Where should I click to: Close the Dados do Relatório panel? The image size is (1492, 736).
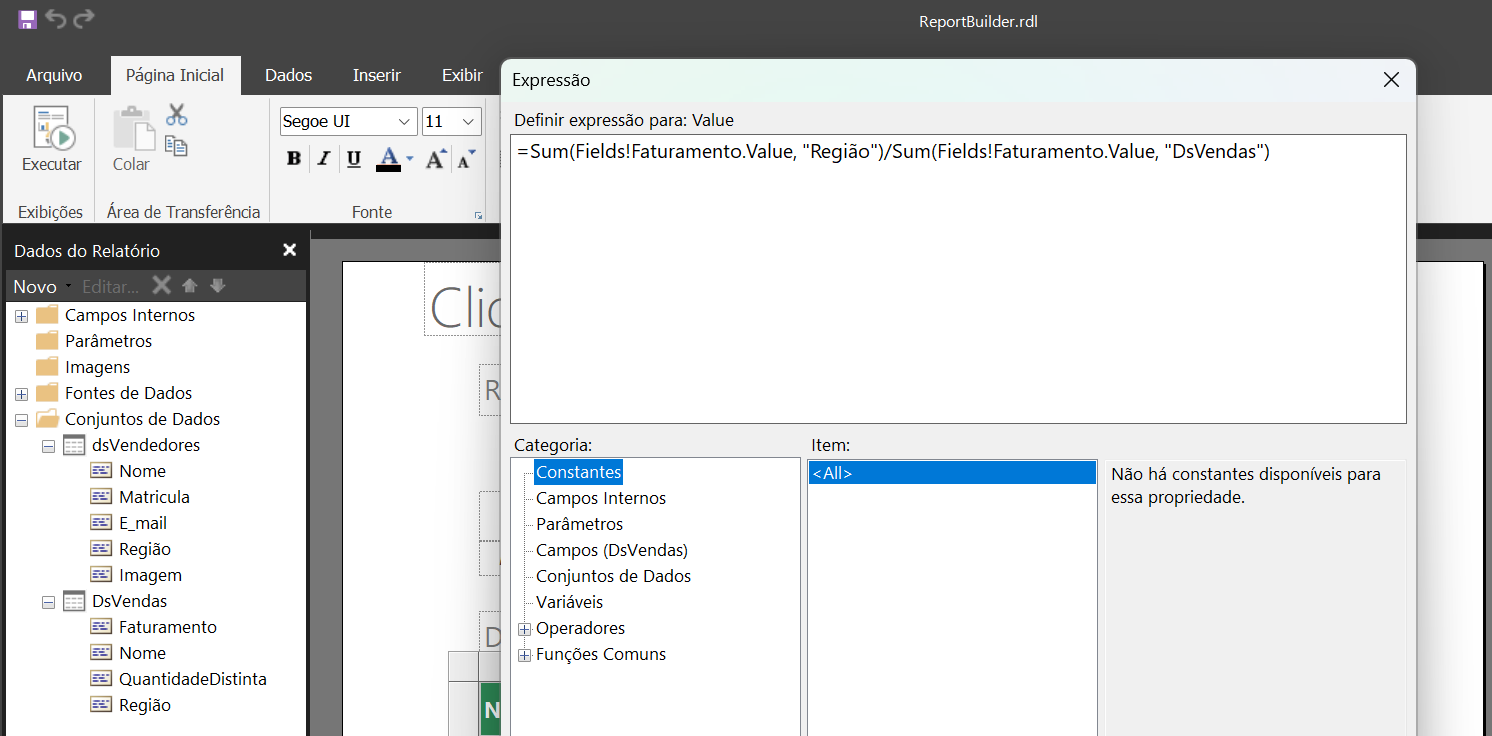[x=289, y=250]
